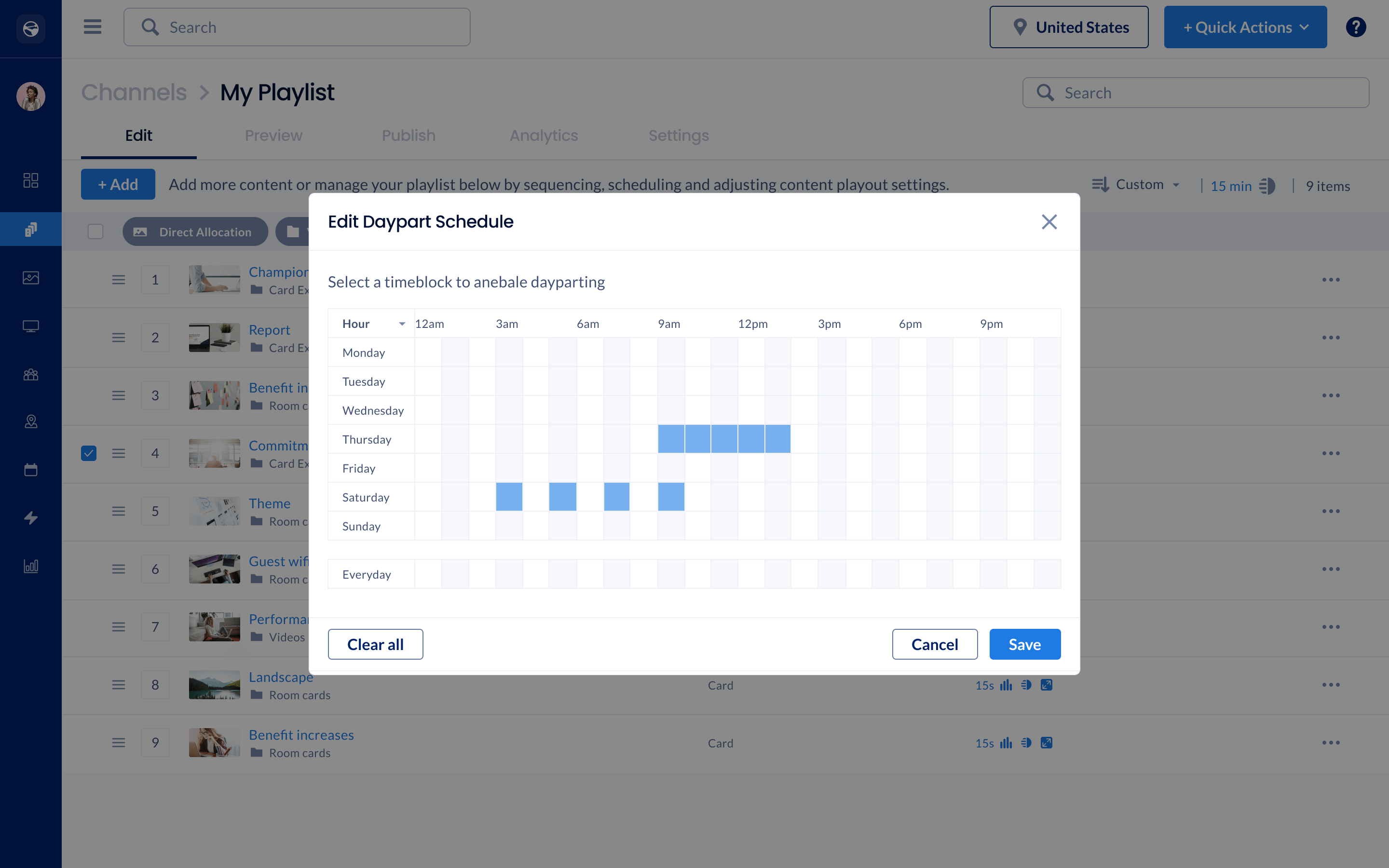1389x868 pixels.
Task: Click the daypart icon on Benefit increases row
Action: click(x=1026, y=743)
